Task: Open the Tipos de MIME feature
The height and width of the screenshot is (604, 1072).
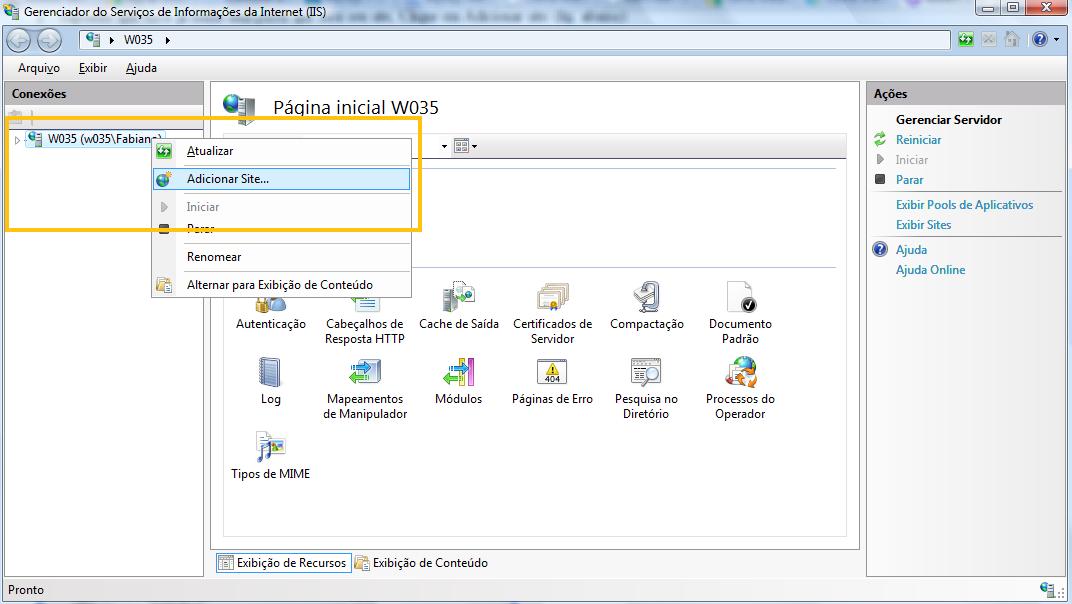Action: tap(271, 456)
